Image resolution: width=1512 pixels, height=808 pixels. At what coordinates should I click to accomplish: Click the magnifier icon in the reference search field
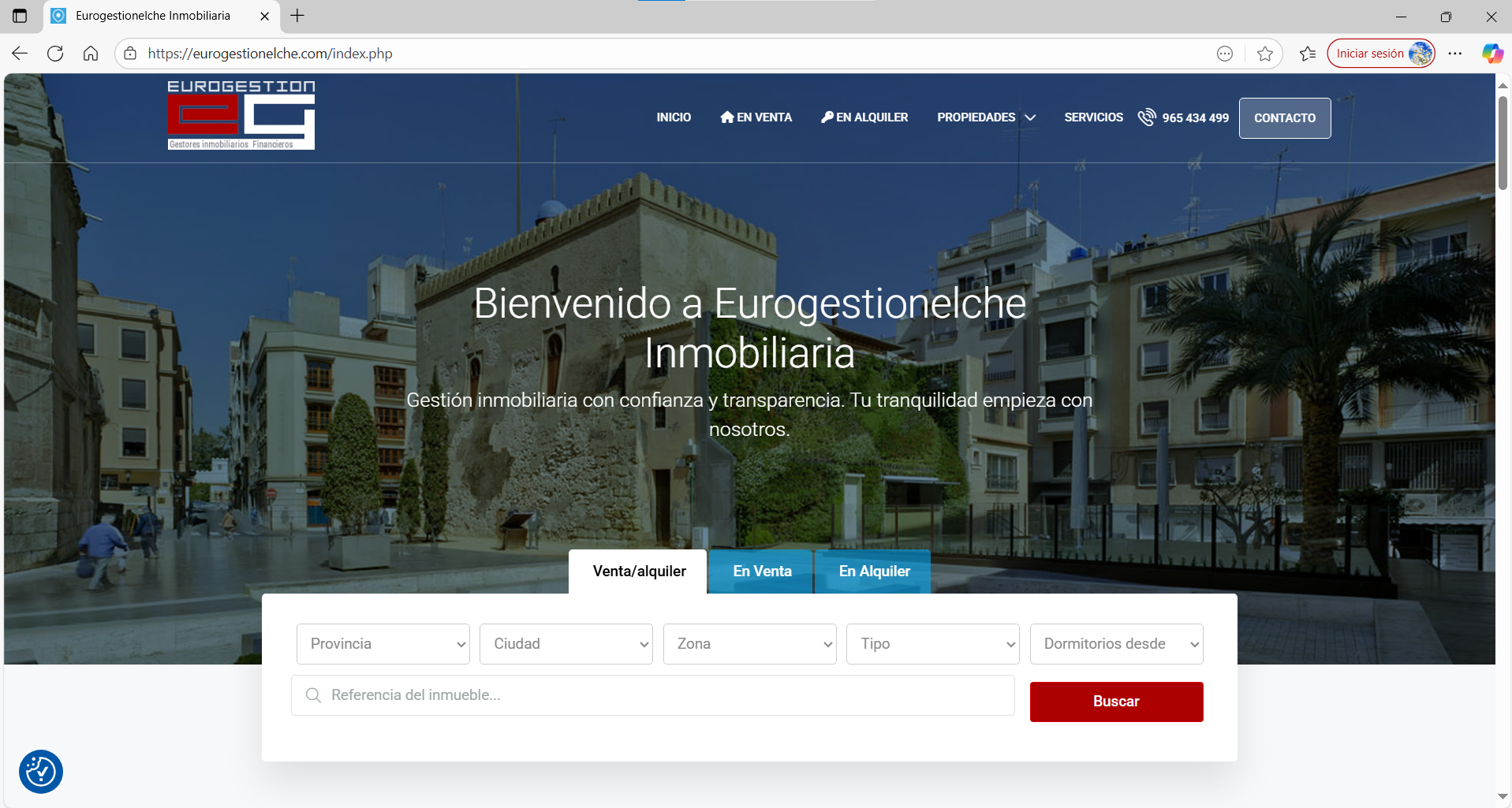[313, 694]
